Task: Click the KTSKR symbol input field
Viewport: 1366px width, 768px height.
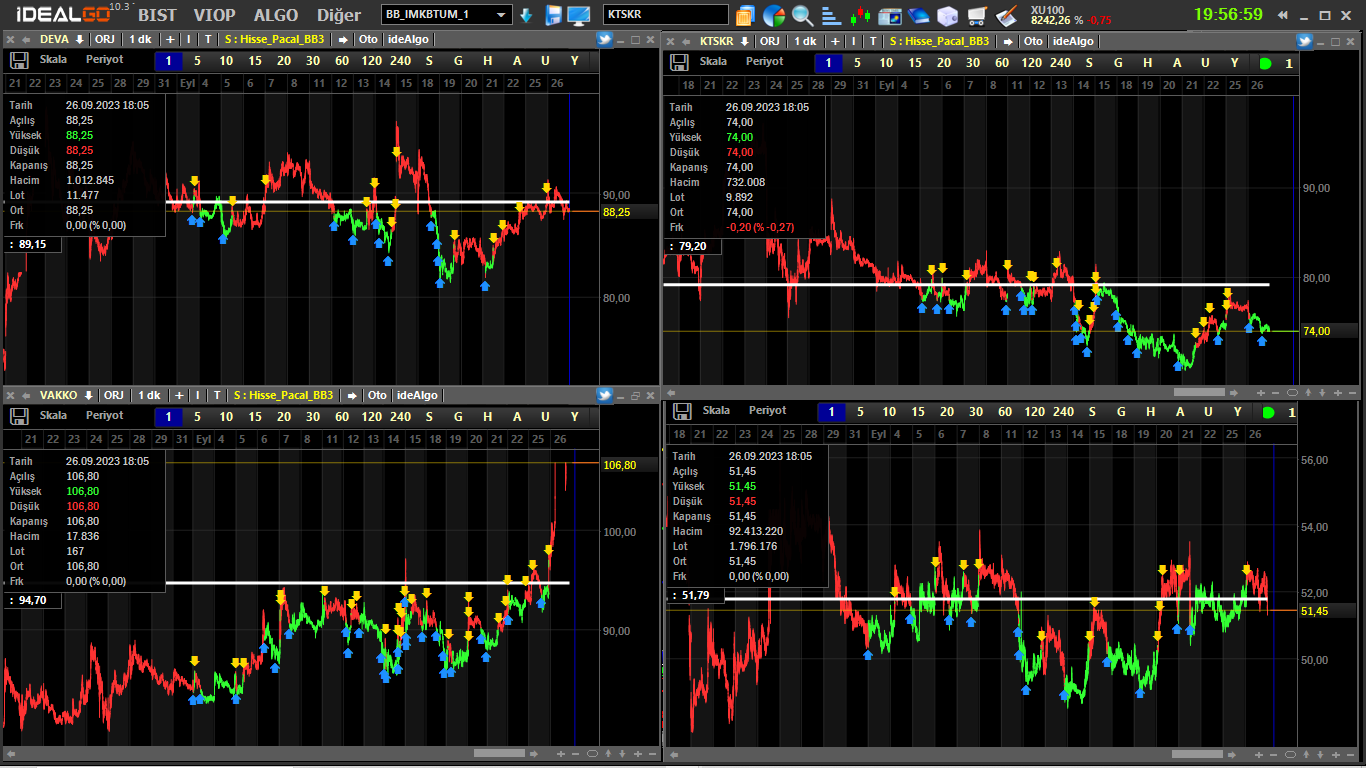Action: pos(666,15)
